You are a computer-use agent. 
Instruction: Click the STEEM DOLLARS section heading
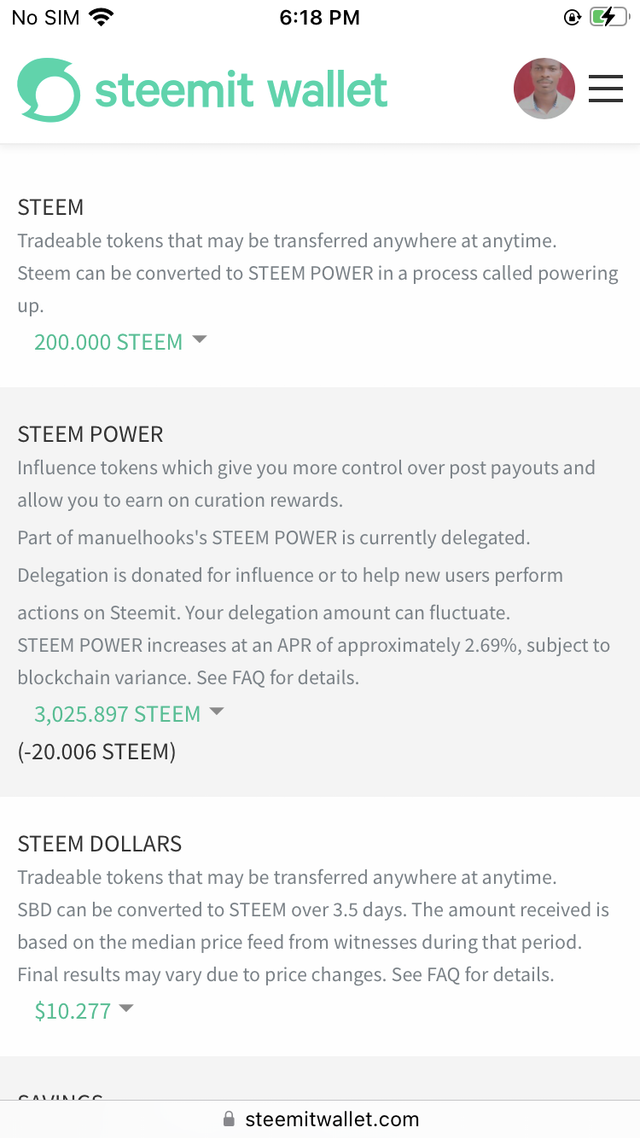pos(99,844)
